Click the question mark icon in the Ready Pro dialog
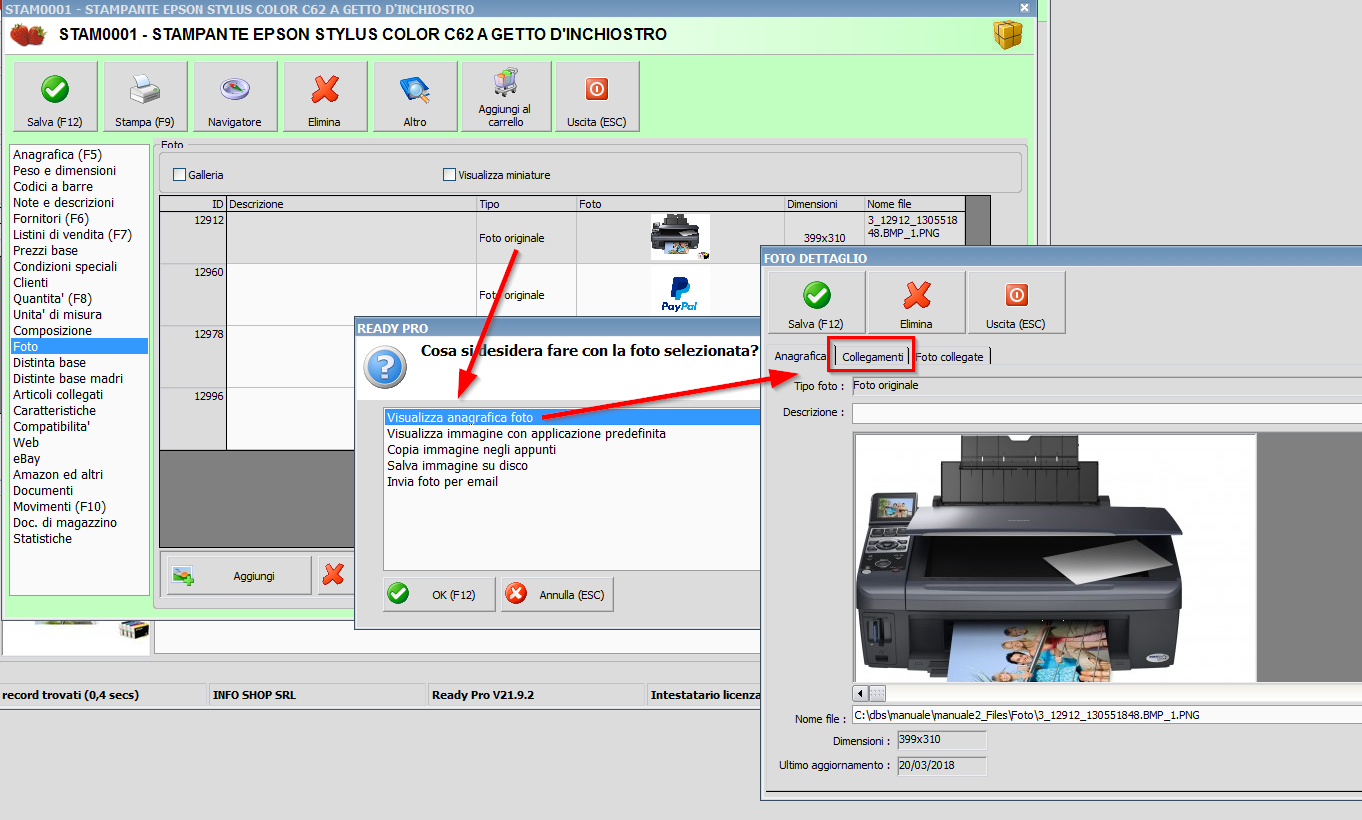1362x820 pixels. tap(385, 367)
